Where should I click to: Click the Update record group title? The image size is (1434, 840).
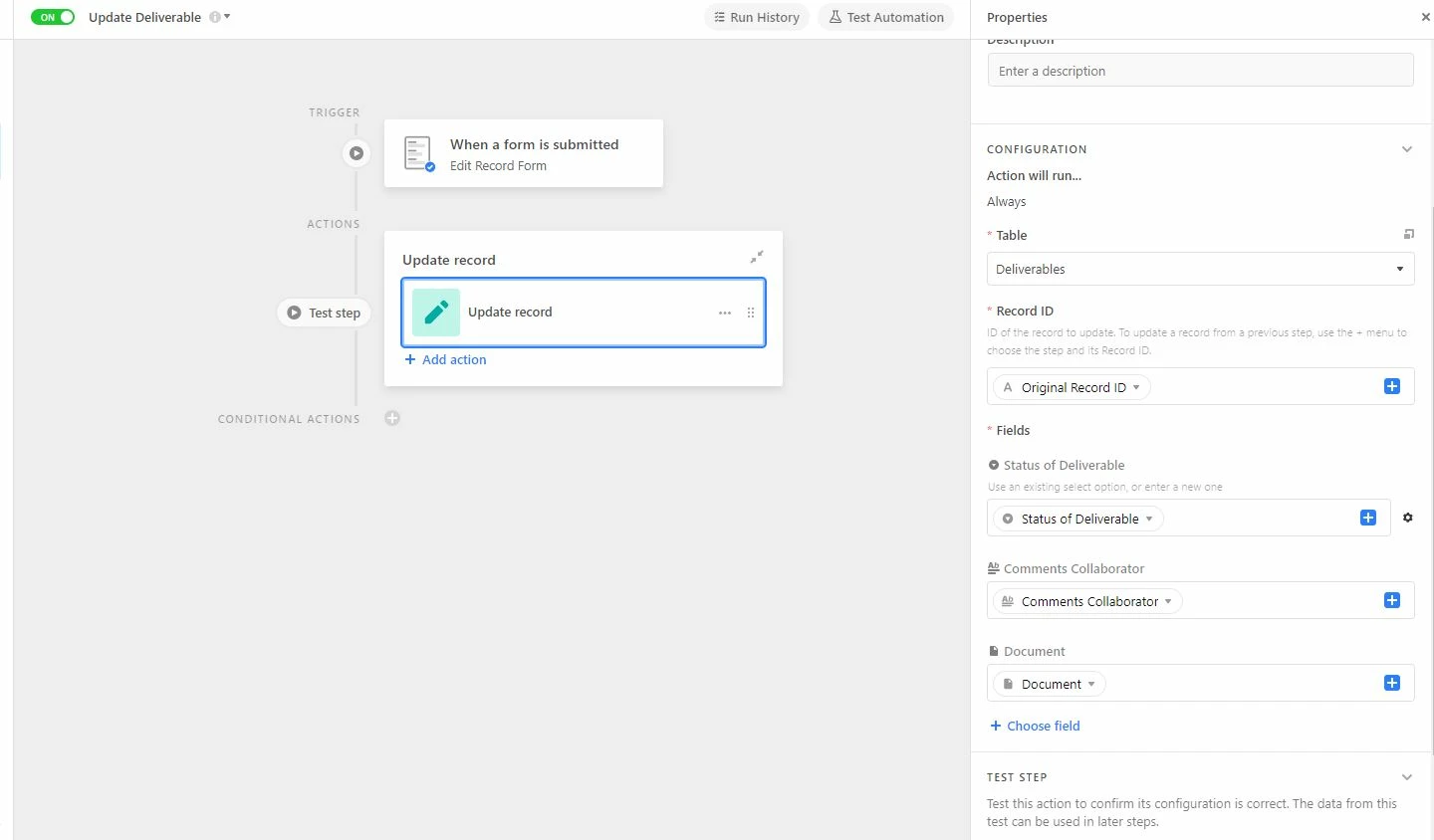pos(449,260)
